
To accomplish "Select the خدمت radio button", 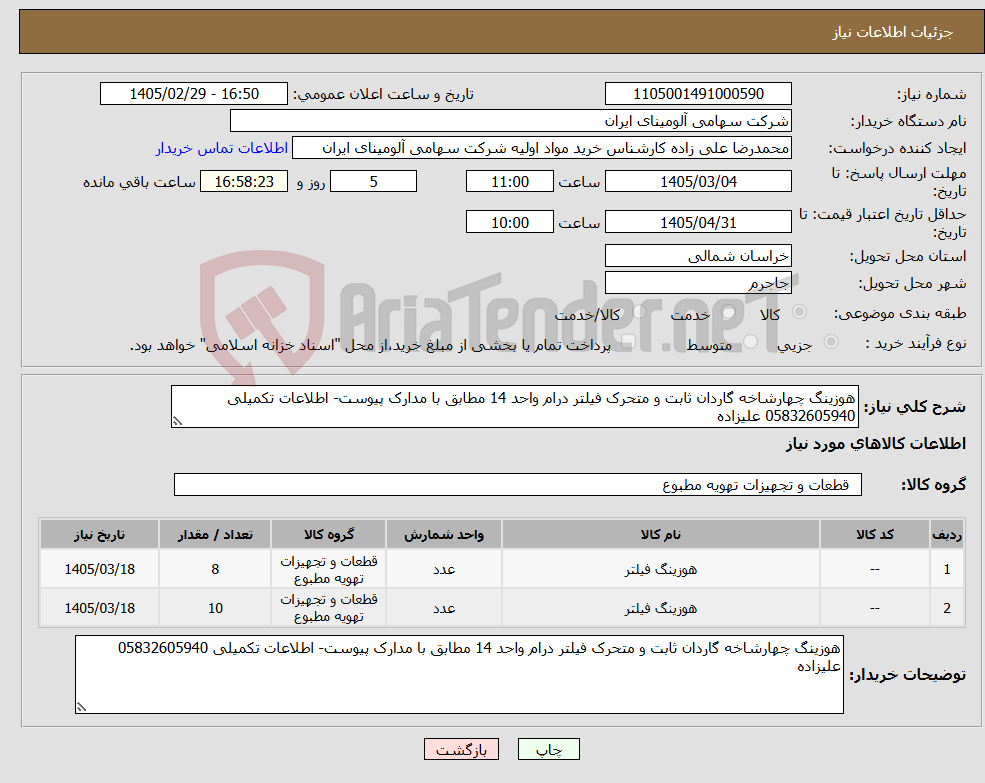I will pyautogui.click(x=728, y=312).
